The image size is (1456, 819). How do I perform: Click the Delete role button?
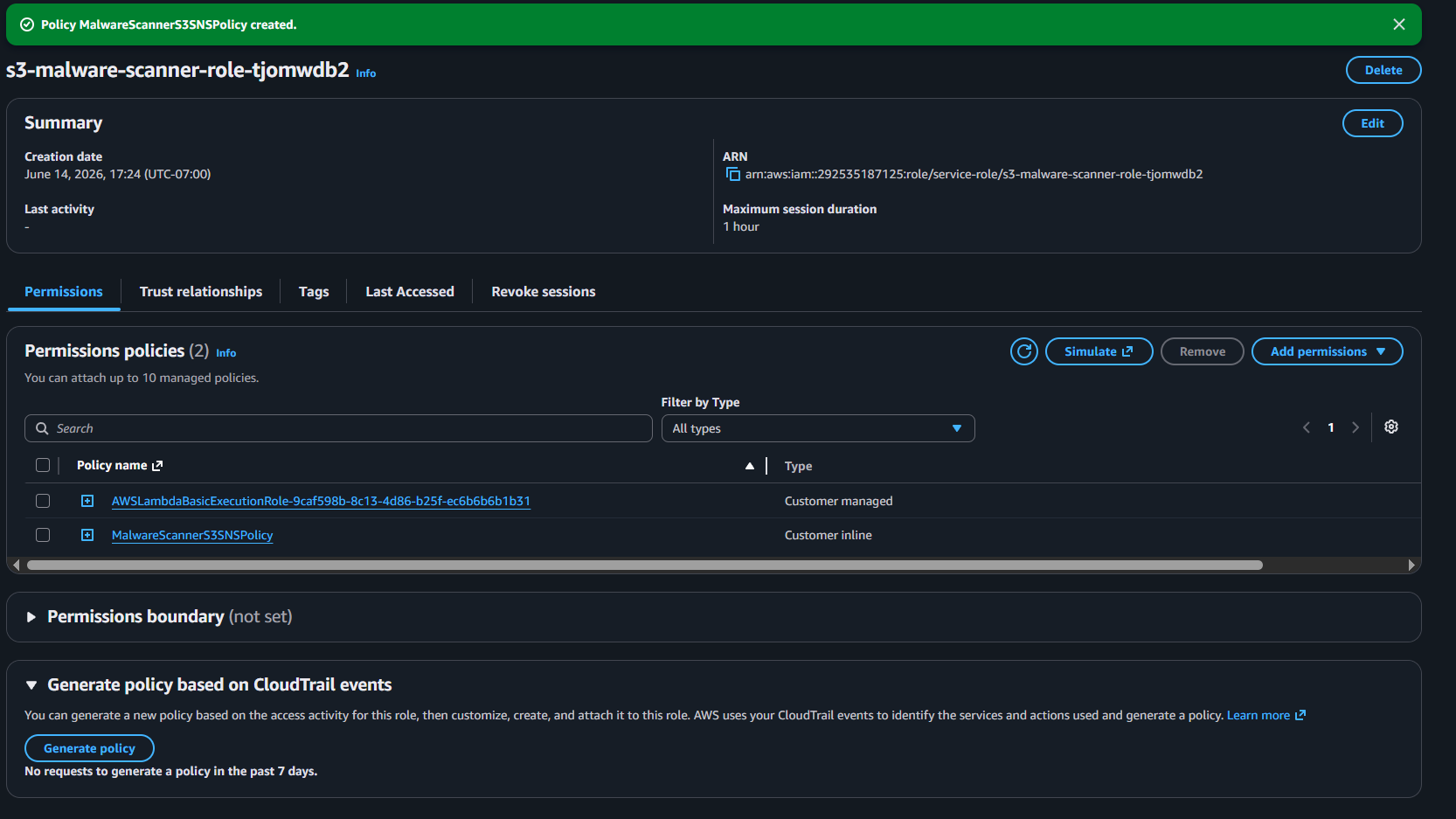tap(1383, 70)
